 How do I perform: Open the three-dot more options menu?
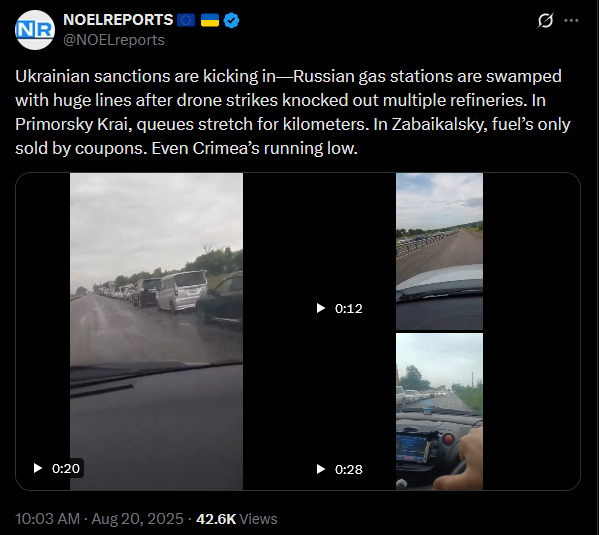[x=571, y=20]
